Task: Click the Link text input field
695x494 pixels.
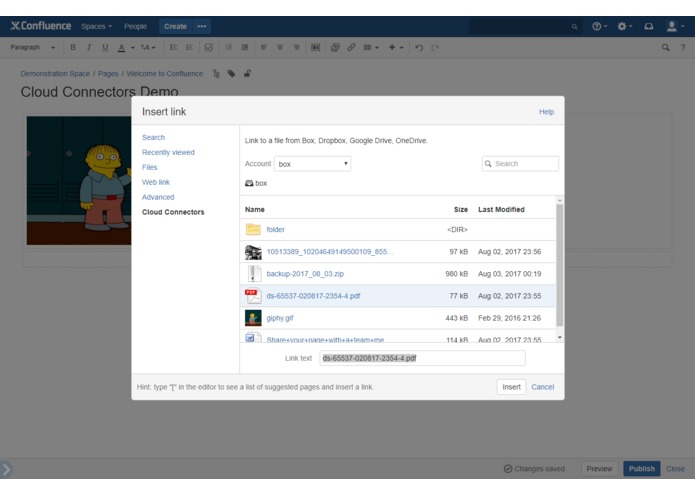Action: pos(422,358)
